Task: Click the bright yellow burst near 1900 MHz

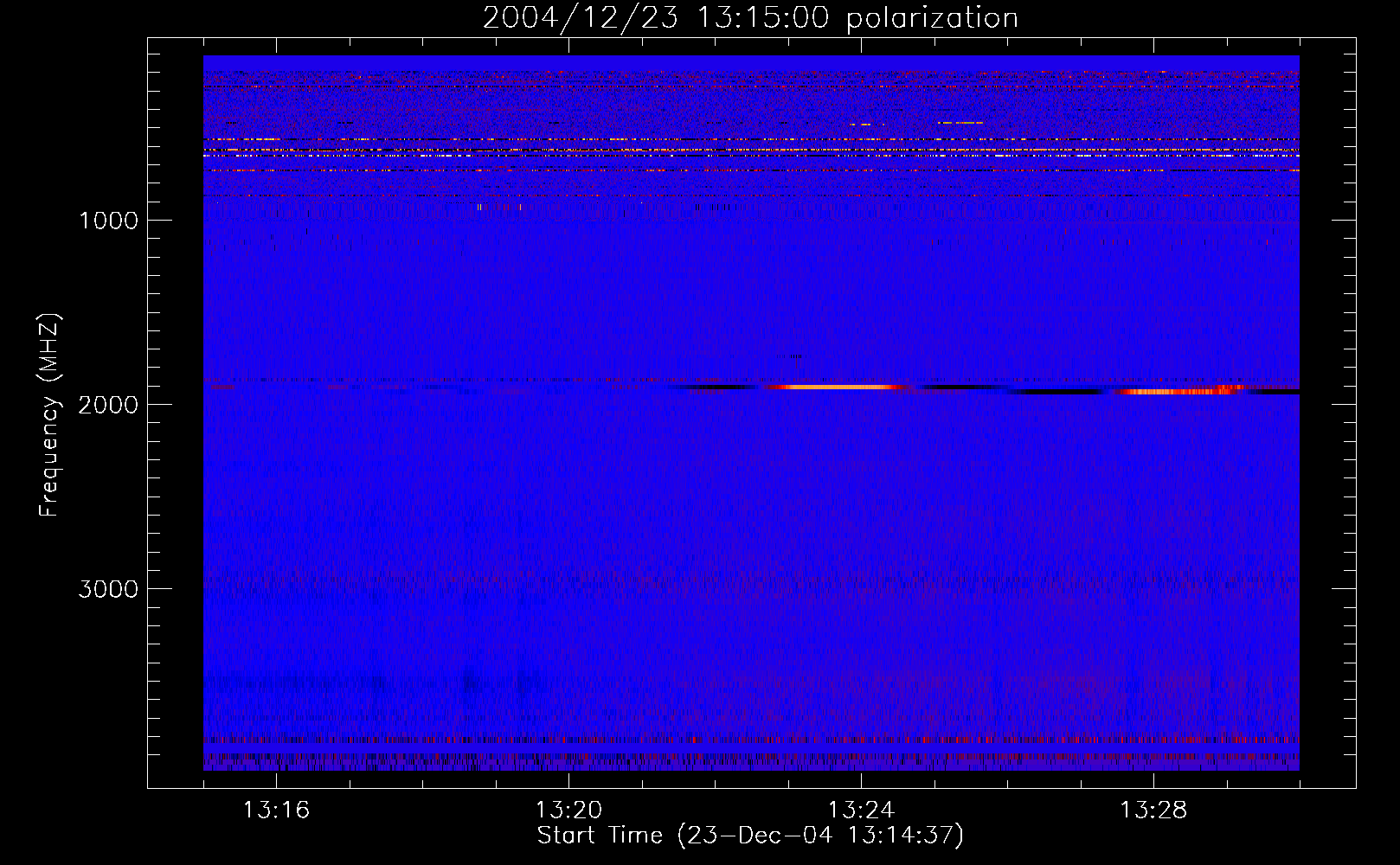Action: [x=835, y=387]
